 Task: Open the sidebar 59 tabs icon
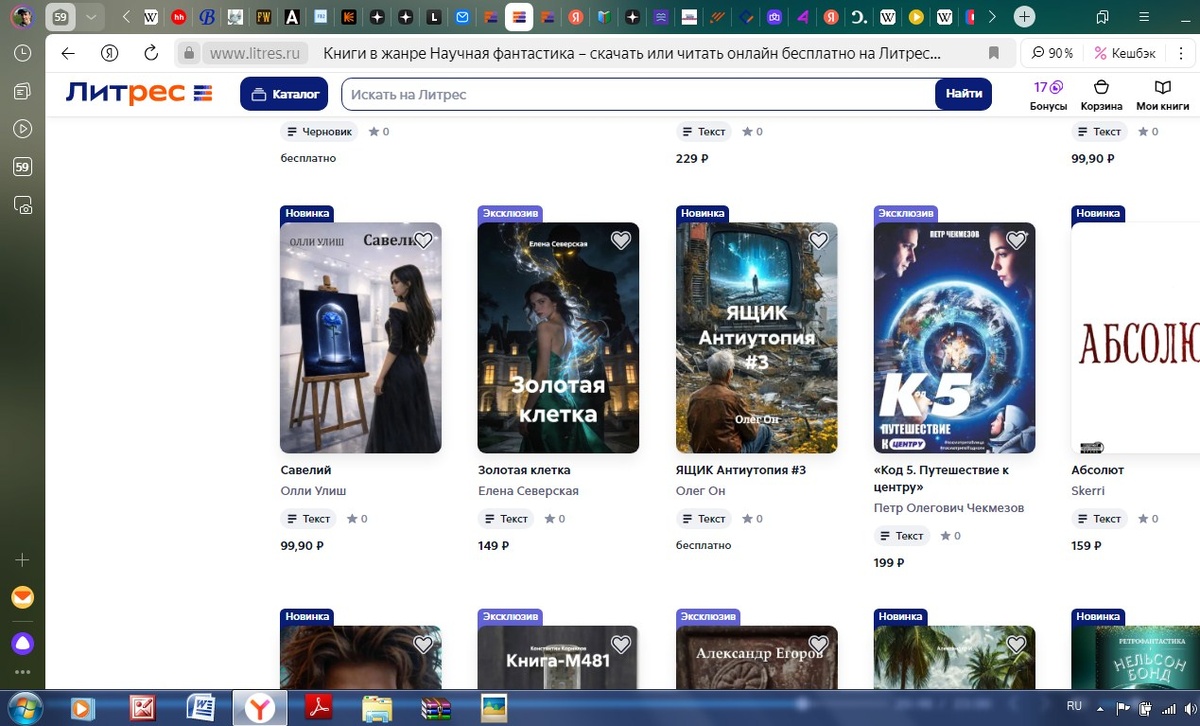(22, 167)
